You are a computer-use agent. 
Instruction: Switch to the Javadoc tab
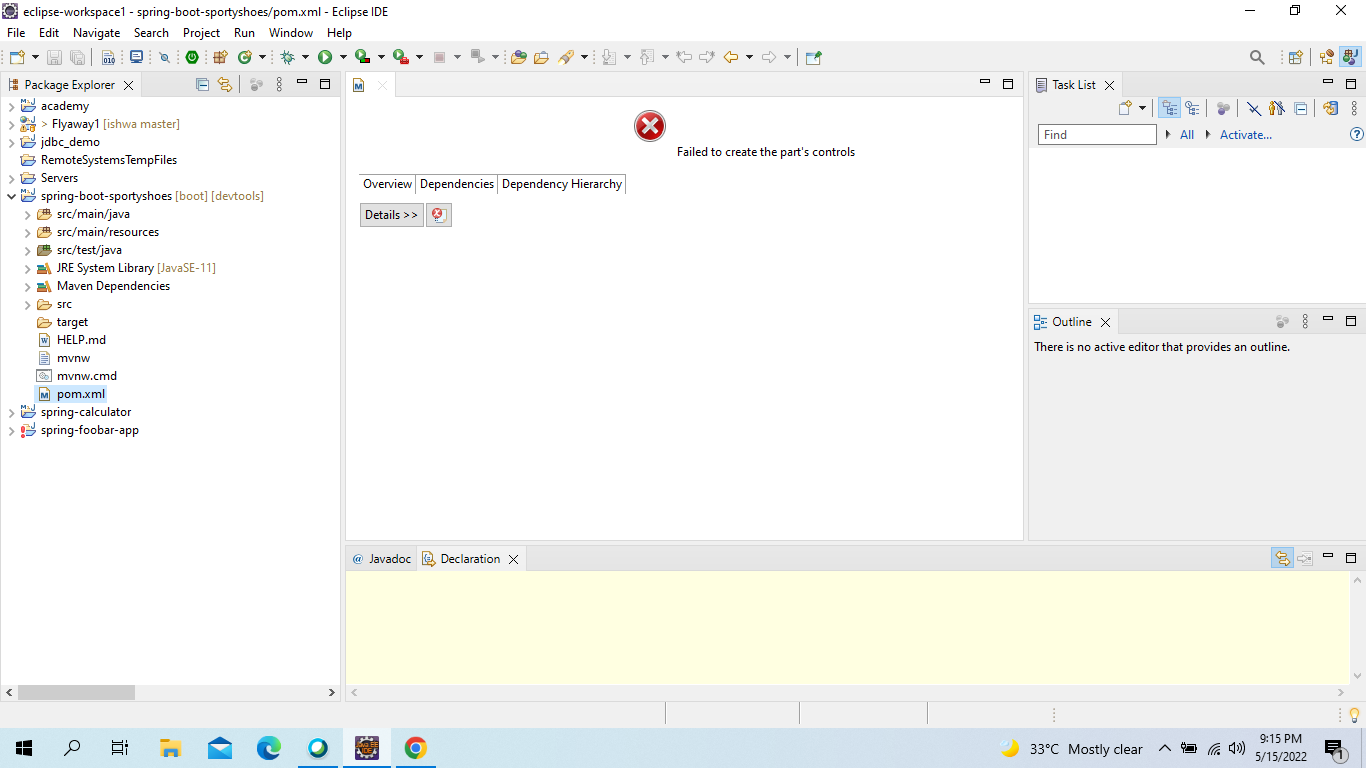click(381, 559)
